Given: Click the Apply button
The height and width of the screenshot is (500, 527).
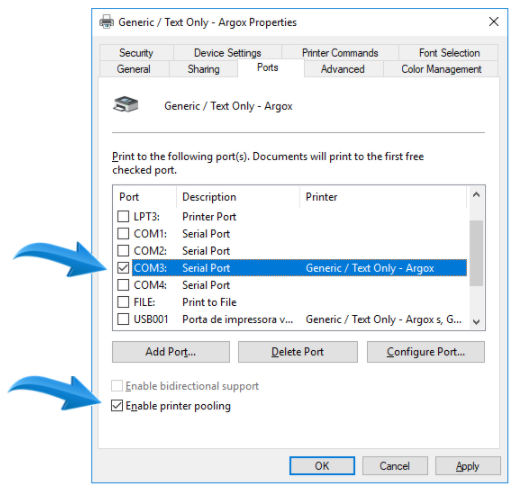Looking at the screenshot, I should (x=468, y=466).
